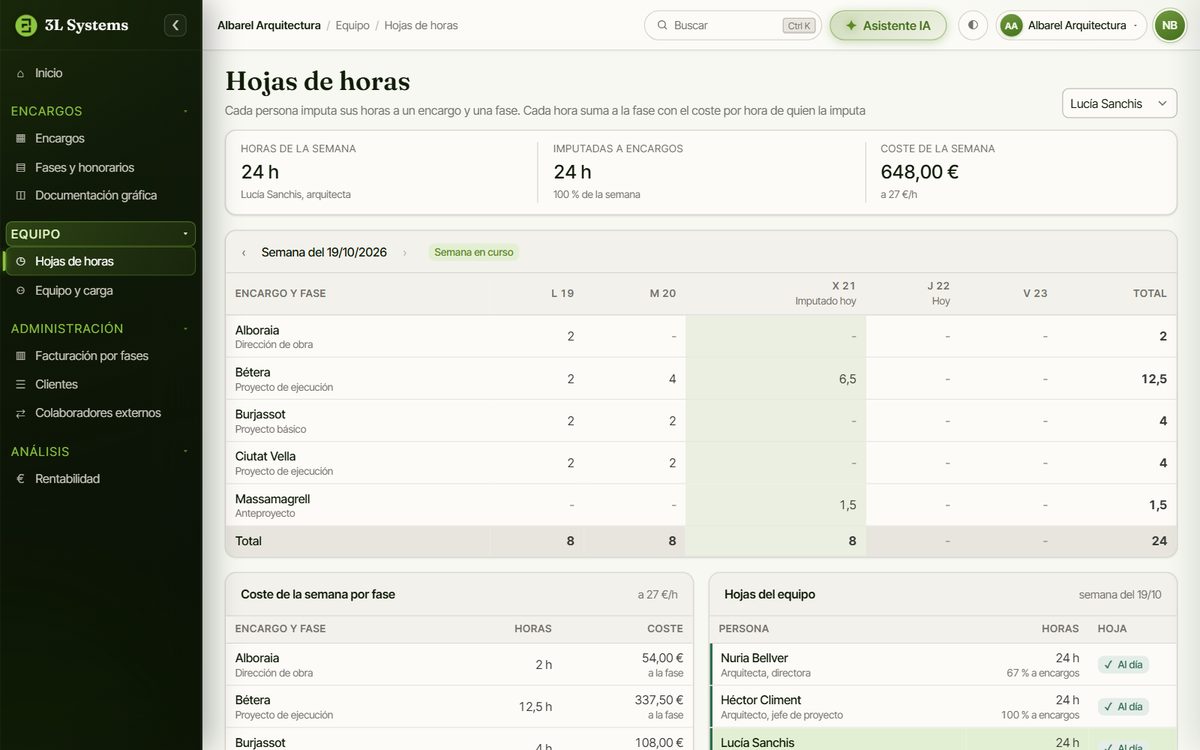
Task: Click Alboraia cost 54,00 € in phase table
Action: pos(662,658)
